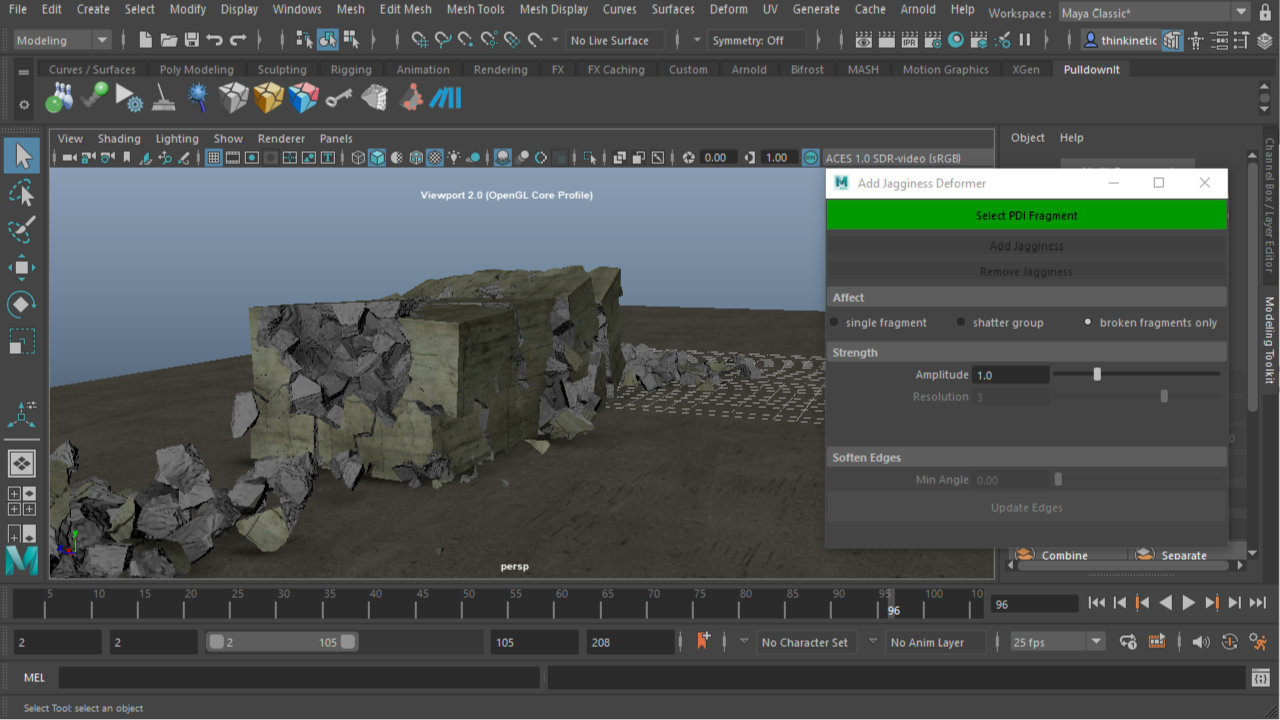The image size is (1280, 720).
Task: Open the Deform menu
Action: [728, 9]
